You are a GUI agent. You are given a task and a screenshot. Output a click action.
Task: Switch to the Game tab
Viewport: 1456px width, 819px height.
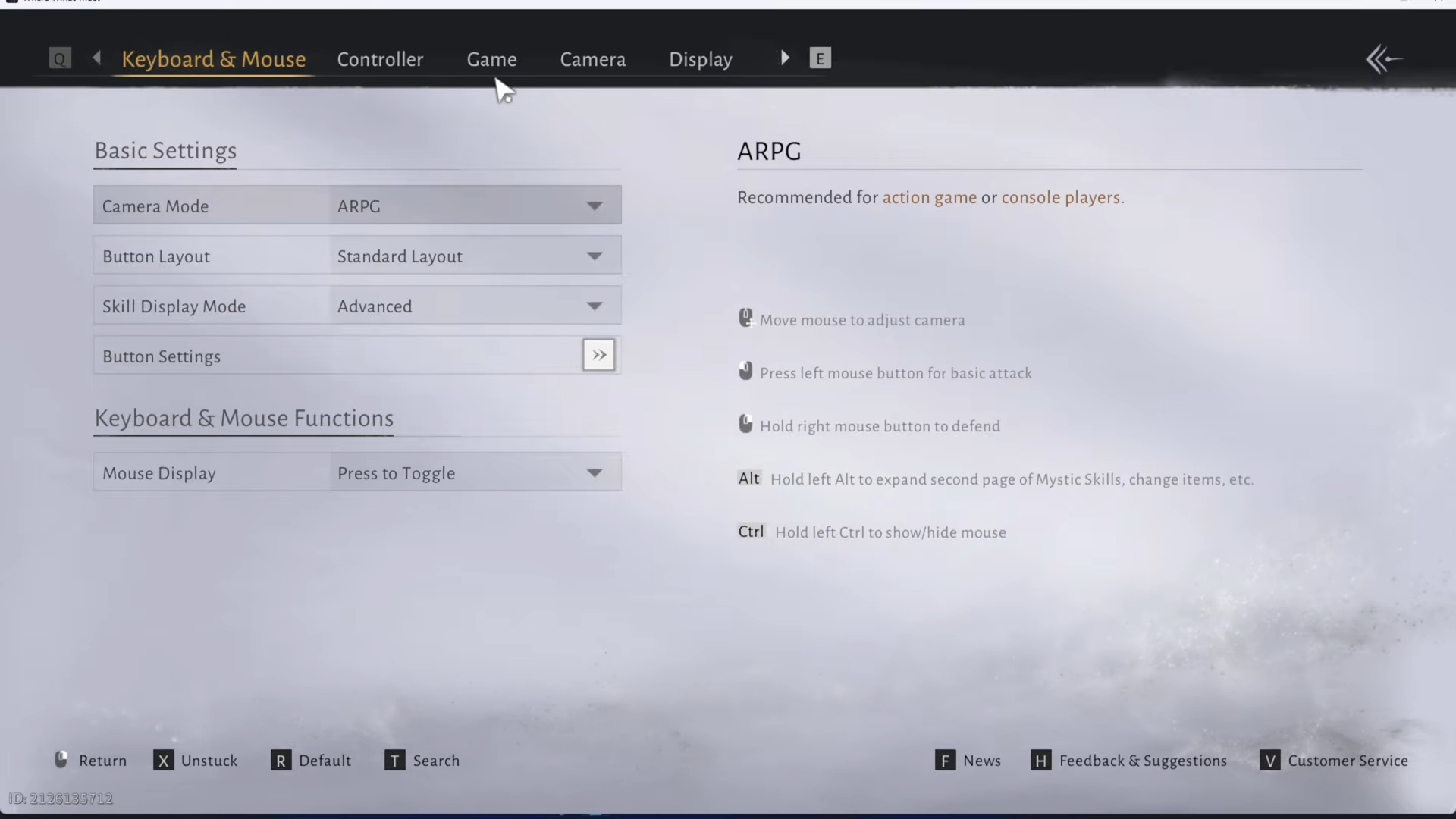click(491, 59)
